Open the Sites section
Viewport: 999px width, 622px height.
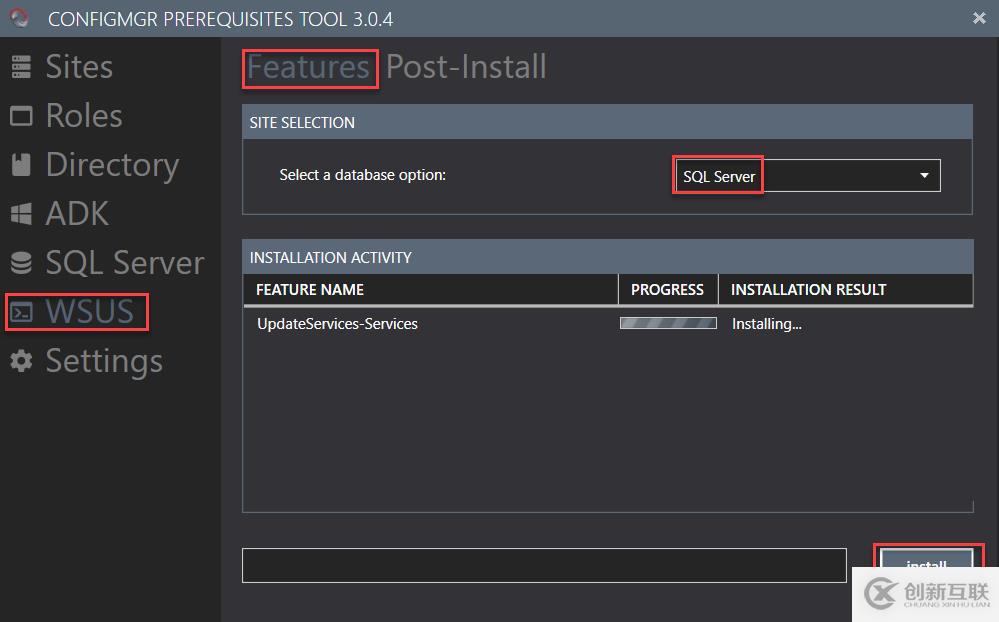click(79, 67)
